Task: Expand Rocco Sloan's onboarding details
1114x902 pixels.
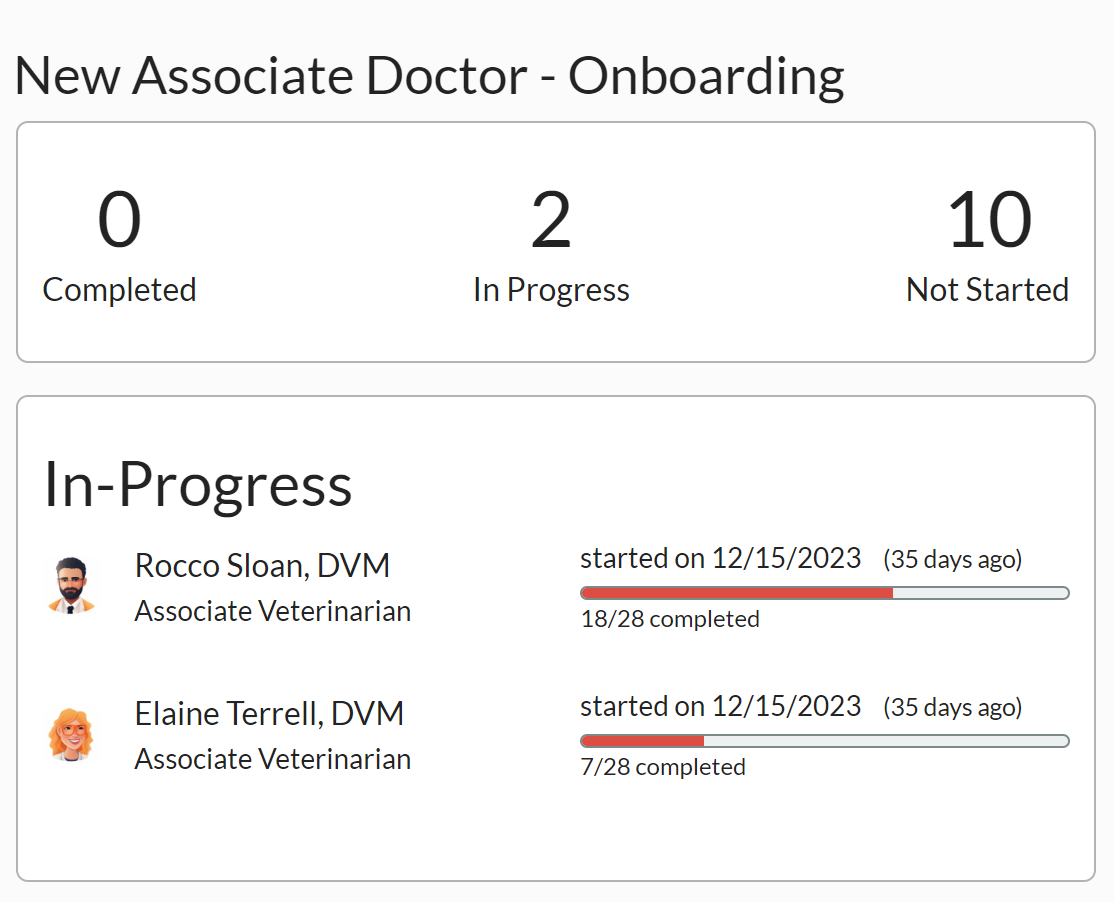Action: (x=262, y=565)
